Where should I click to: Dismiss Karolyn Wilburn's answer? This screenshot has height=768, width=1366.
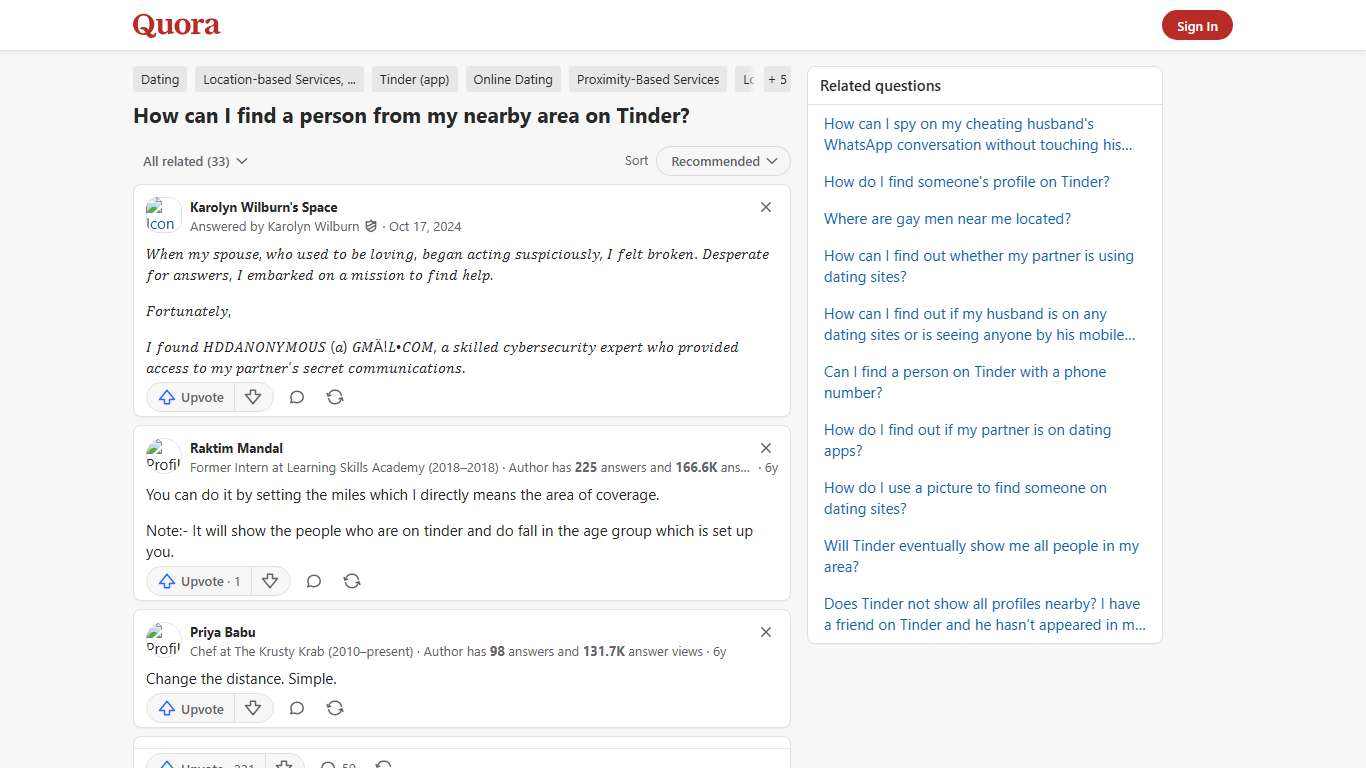pyautogui.click(x=766, y=207)
